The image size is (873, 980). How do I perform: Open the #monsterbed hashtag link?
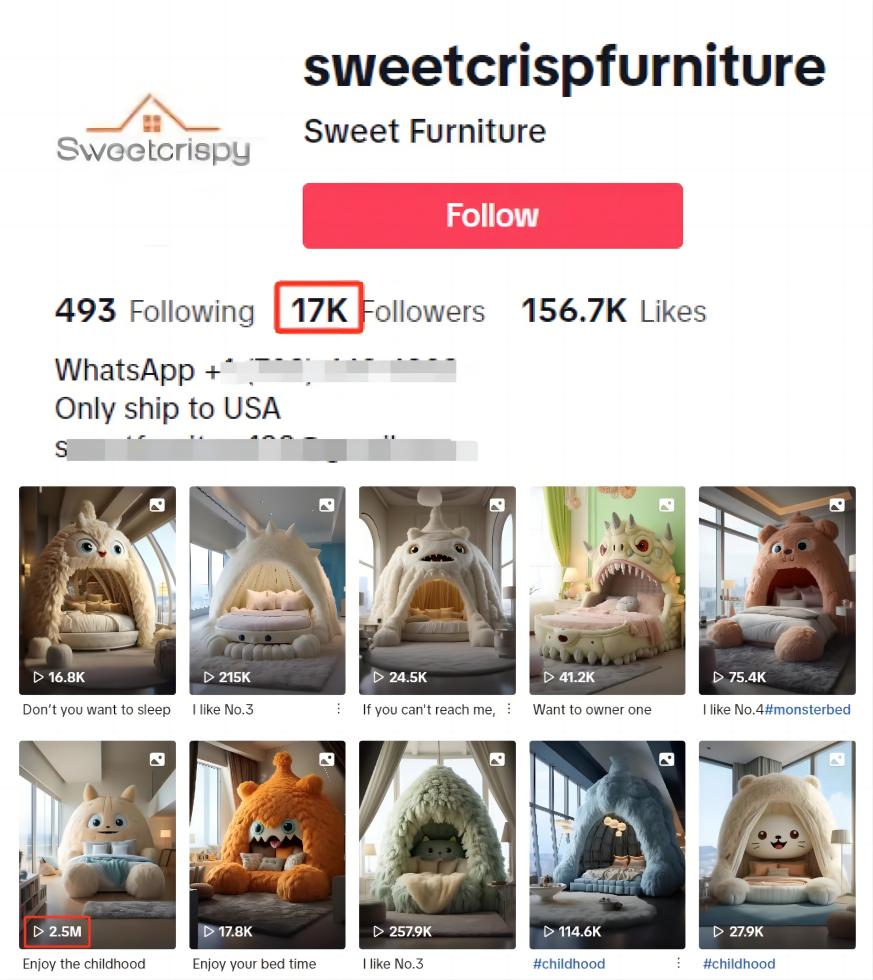(807, 709)
